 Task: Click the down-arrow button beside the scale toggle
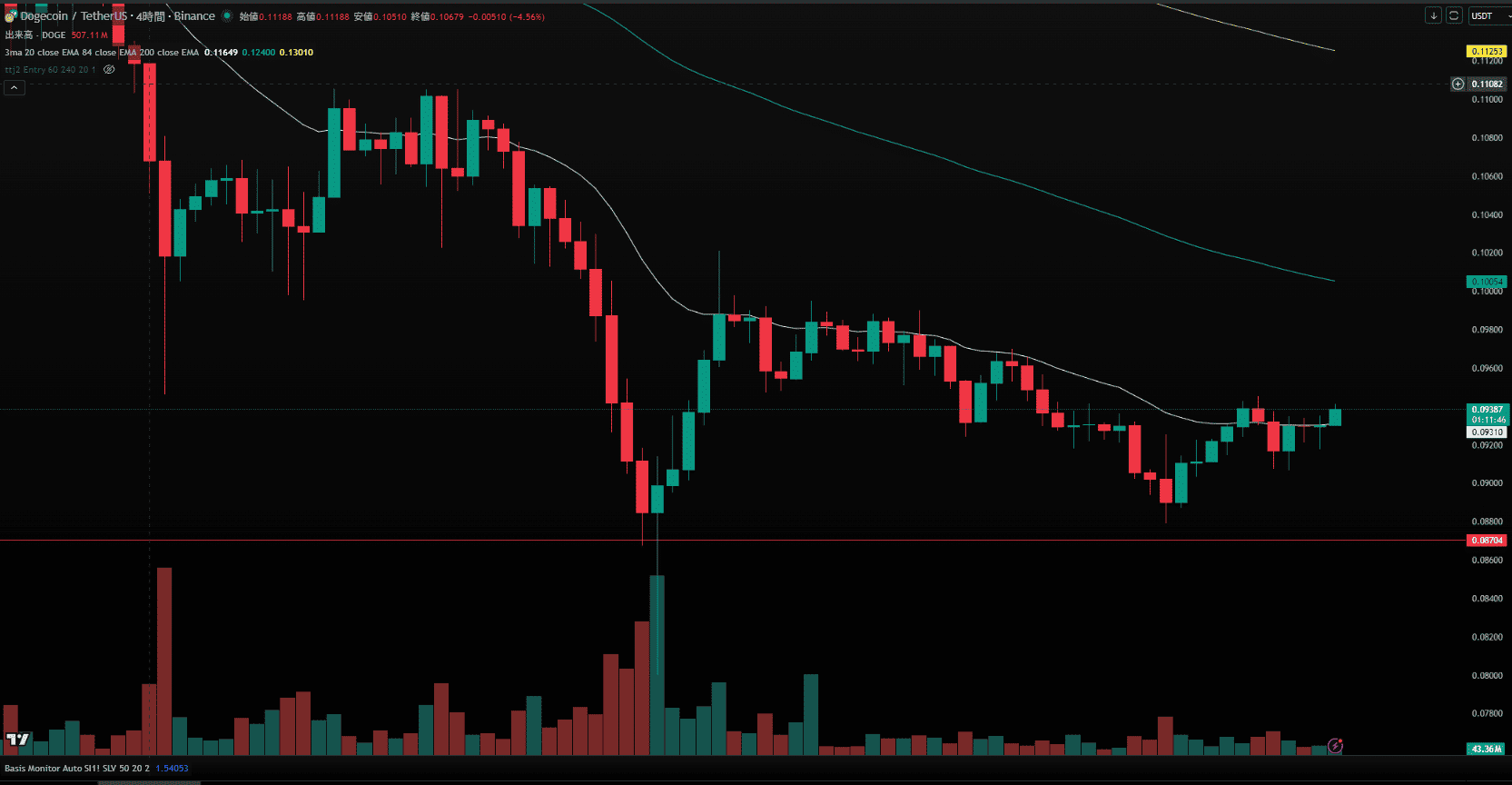[x=1433, y=15]
